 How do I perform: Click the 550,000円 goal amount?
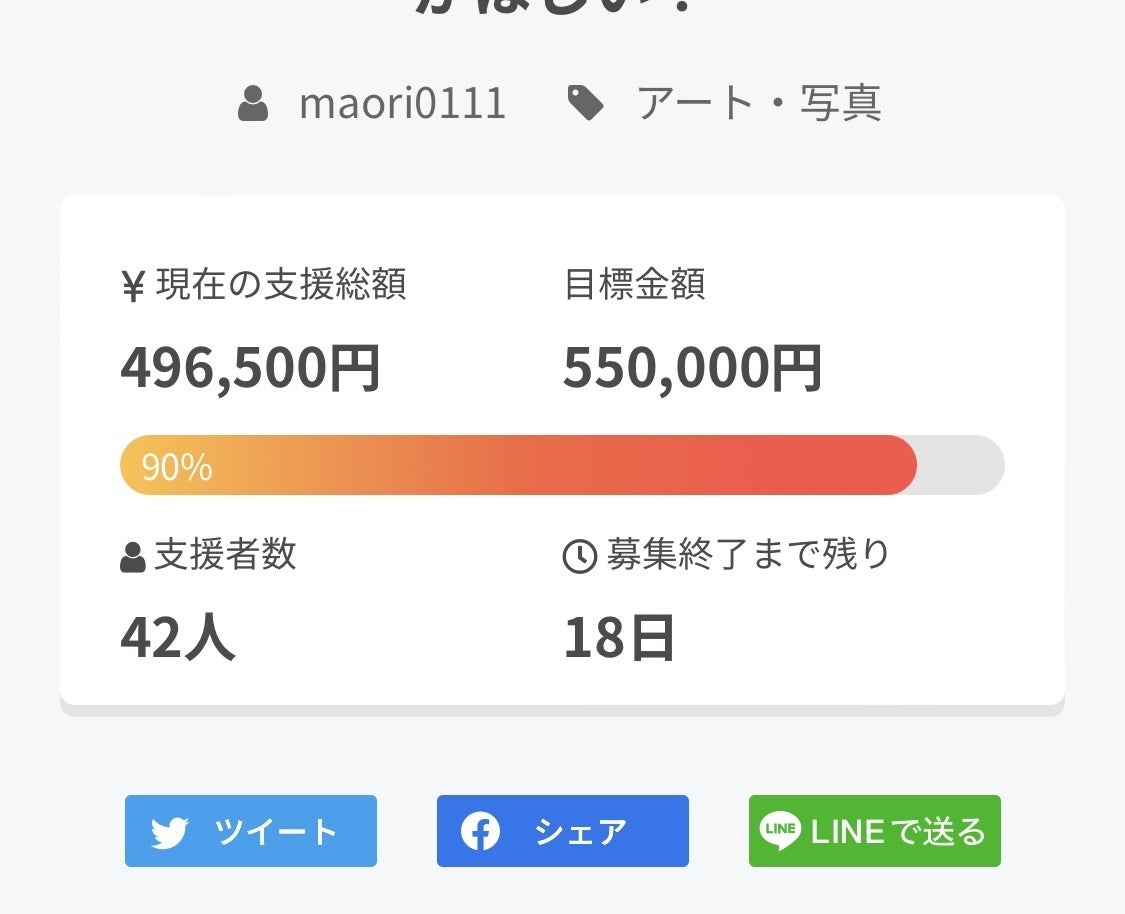coord(692,367)
